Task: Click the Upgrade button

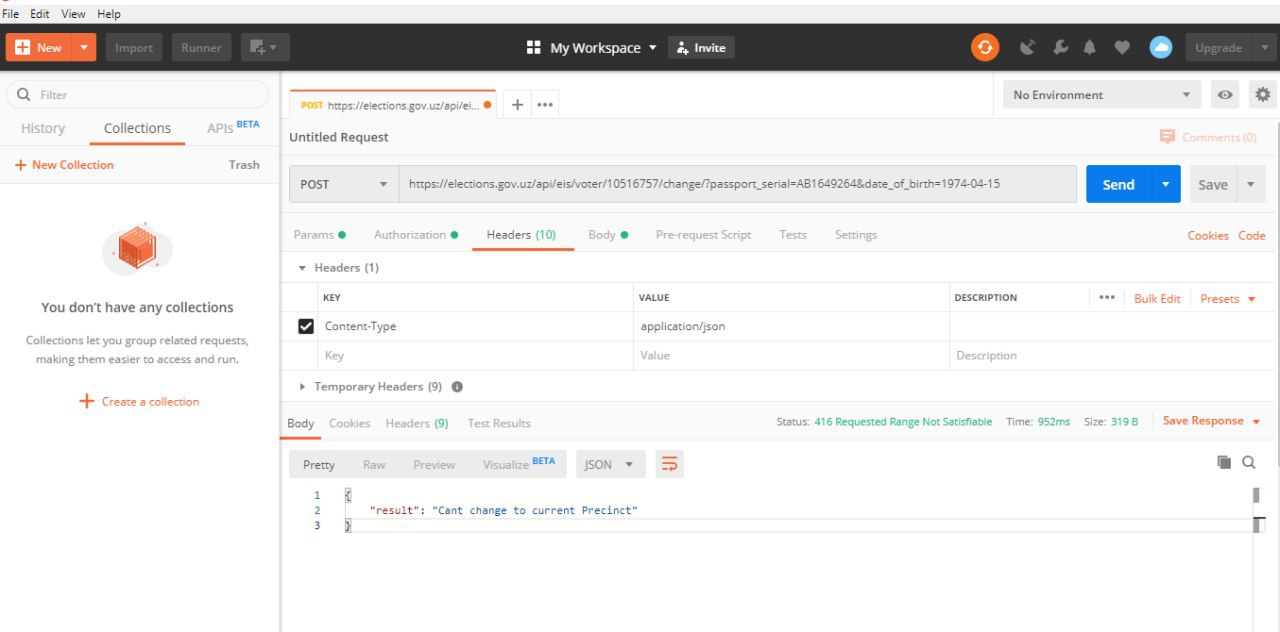Action: click(1218, 47)
